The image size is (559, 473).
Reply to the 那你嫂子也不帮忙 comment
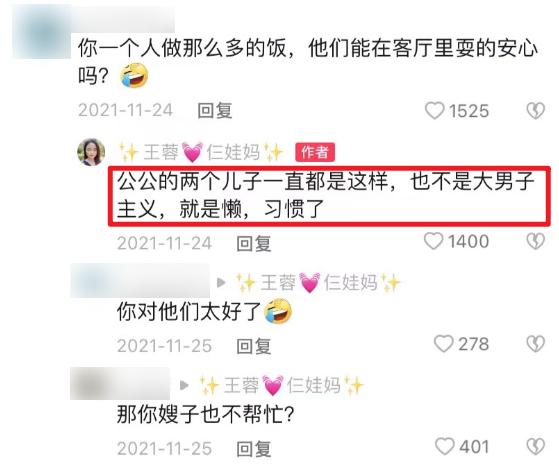[254, 449]
